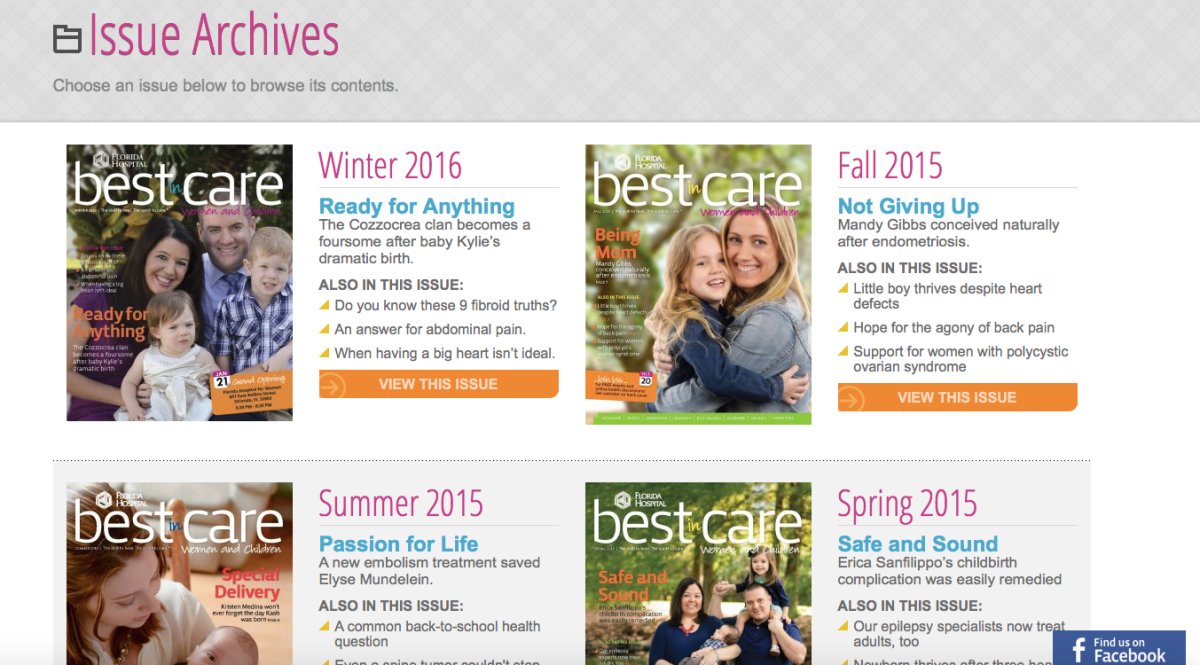
Task: Select the Winter 2016 issue heading
Action: tap(391, 165)
